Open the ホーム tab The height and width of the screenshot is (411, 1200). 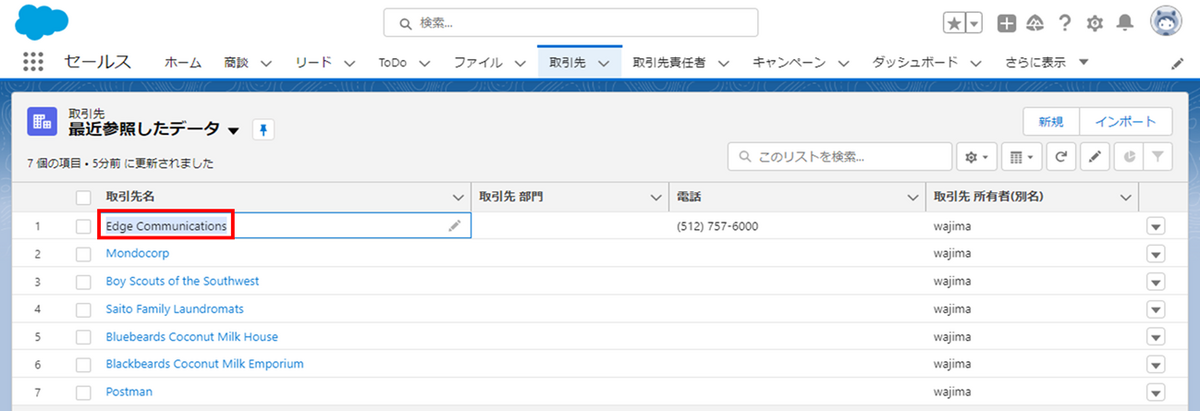pyautogui.click(x=183, y=62)
